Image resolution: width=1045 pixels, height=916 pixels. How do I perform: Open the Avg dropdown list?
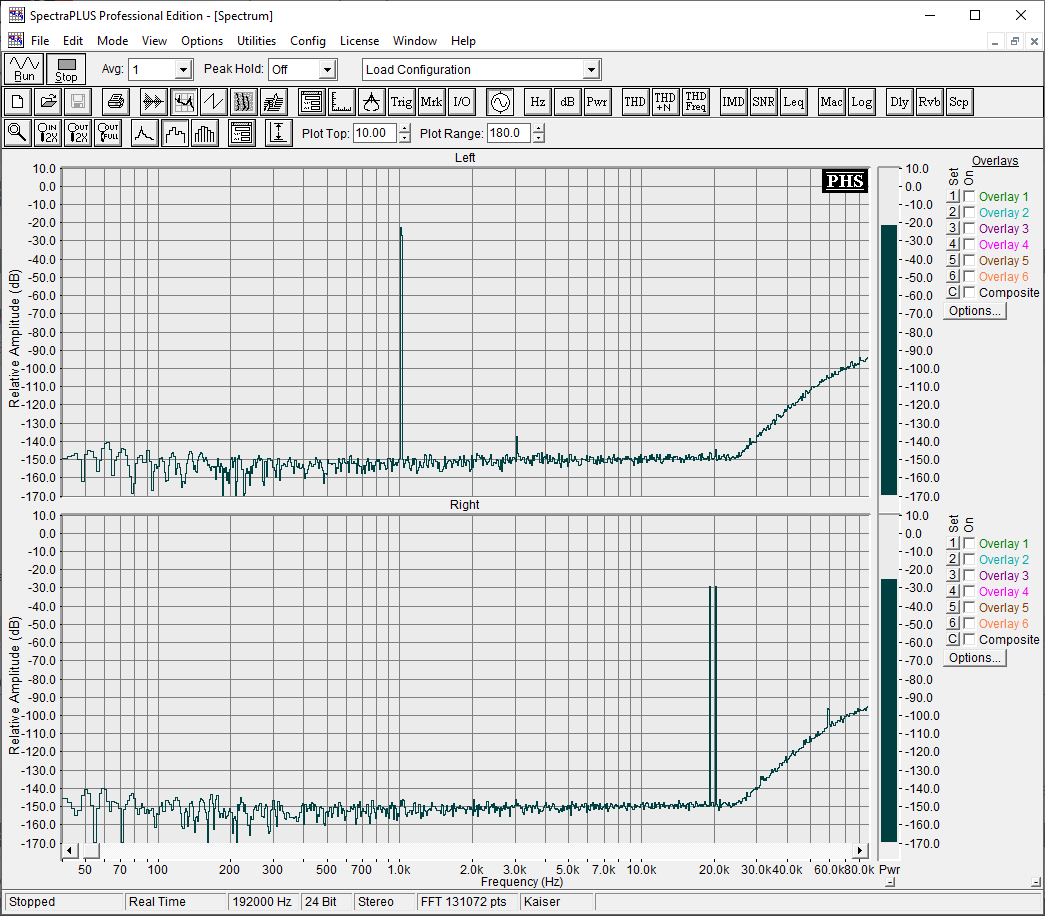click(182, 69)
